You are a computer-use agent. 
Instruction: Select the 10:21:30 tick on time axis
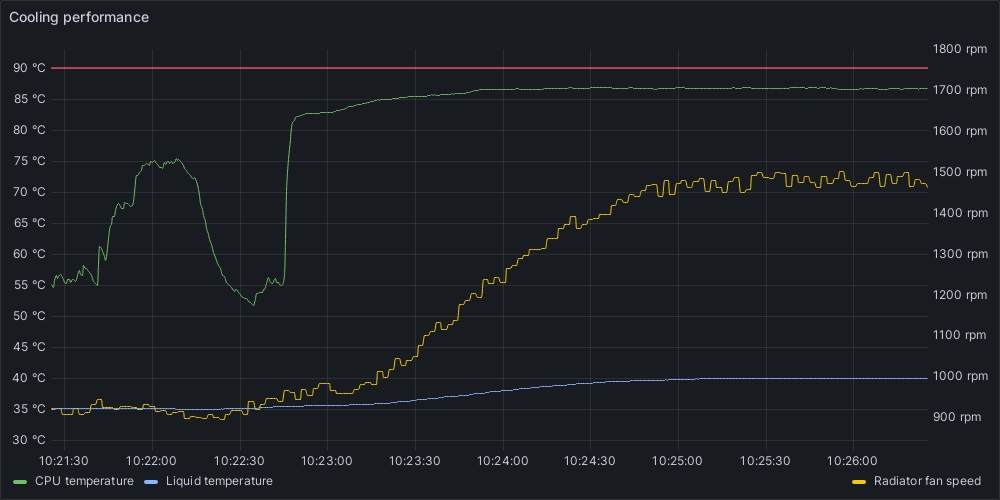tap(64, 461)
